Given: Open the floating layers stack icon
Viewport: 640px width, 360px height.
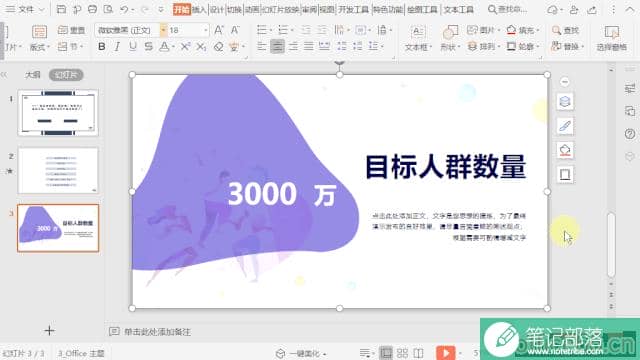Looking at the screenshot, I should coord(565,102).
